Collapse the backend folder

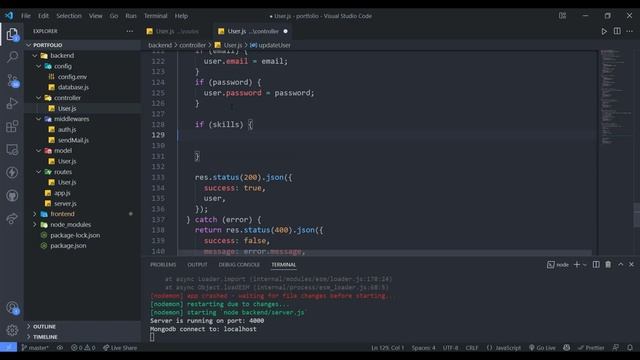(x=35, y=56)
